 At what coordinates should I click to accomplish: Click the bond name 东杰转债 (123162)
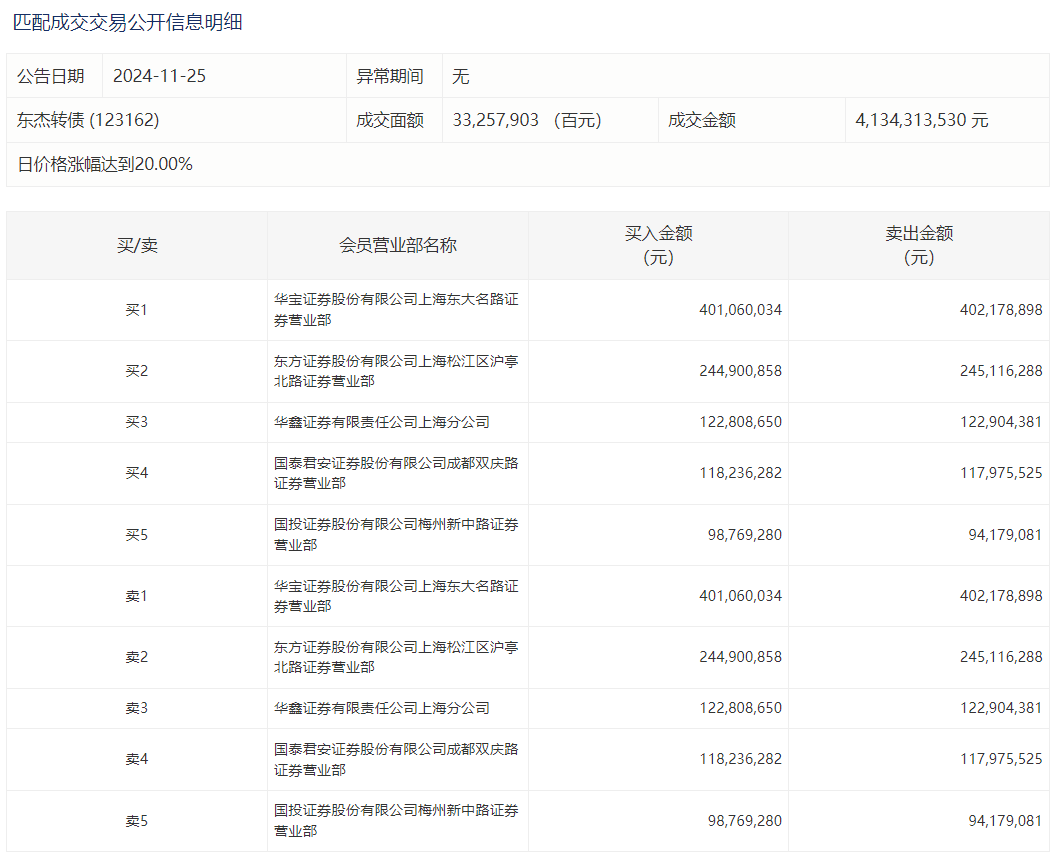pos(88,120)
